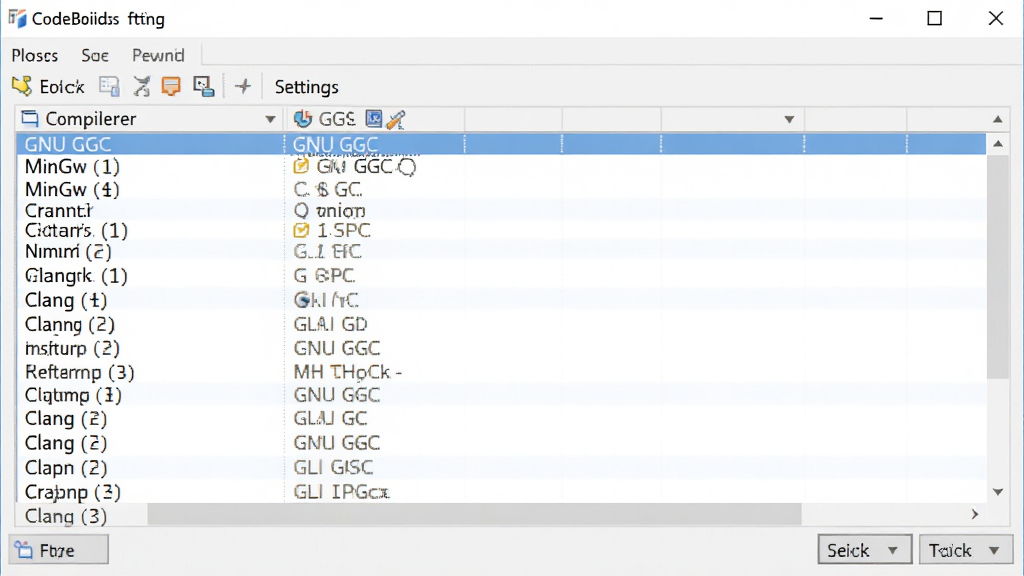The image size is (1024, 576).
Task: Select the Clqtimp (1) row
Action: pyautogui.click(x=501, y=395)
